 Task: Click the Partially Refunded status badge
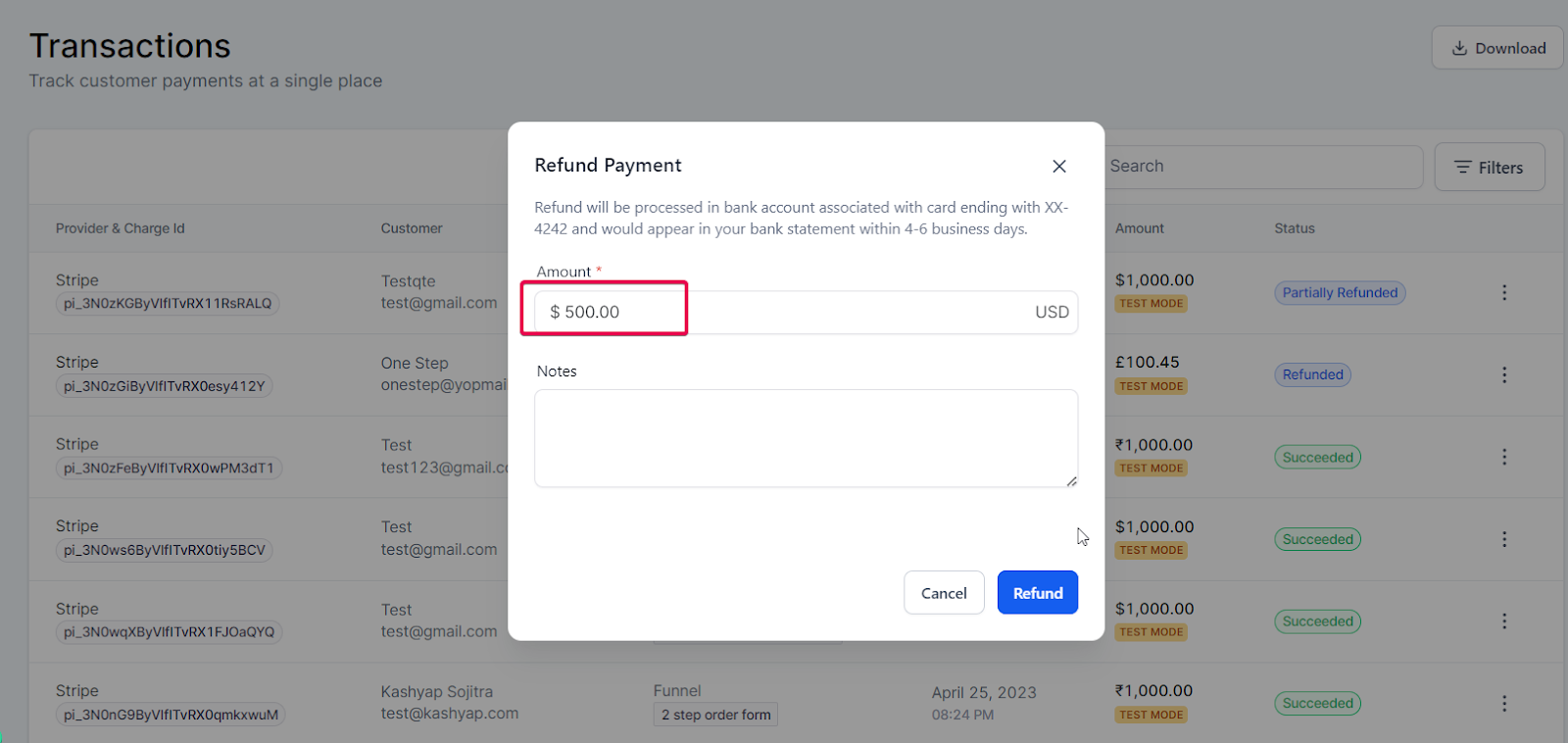[x=1340, y=292]
